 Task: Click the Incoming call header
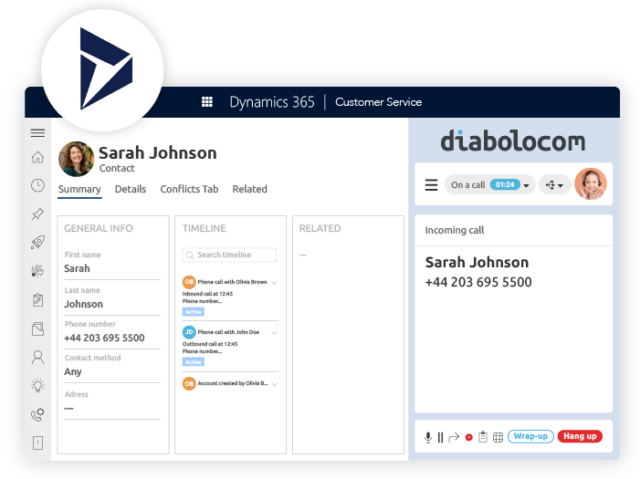[454, 231]
